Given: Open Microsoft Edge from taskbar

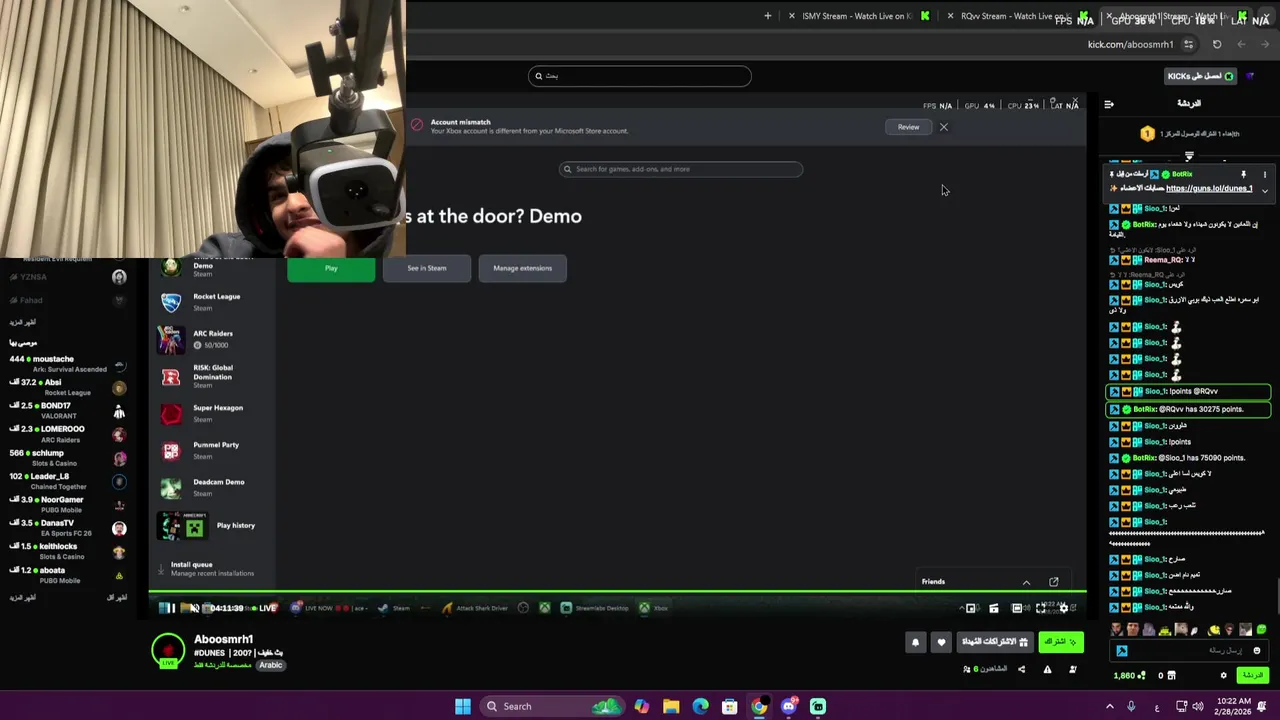Looking at the screenshot, I should [700, 706].
